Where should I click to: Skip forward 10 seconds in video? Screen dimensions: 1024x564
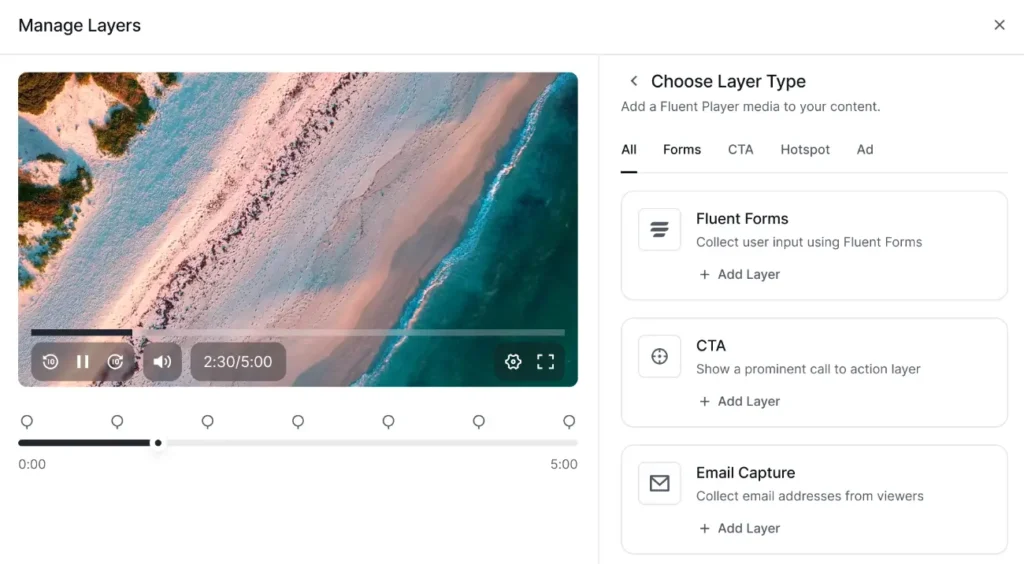115,362
